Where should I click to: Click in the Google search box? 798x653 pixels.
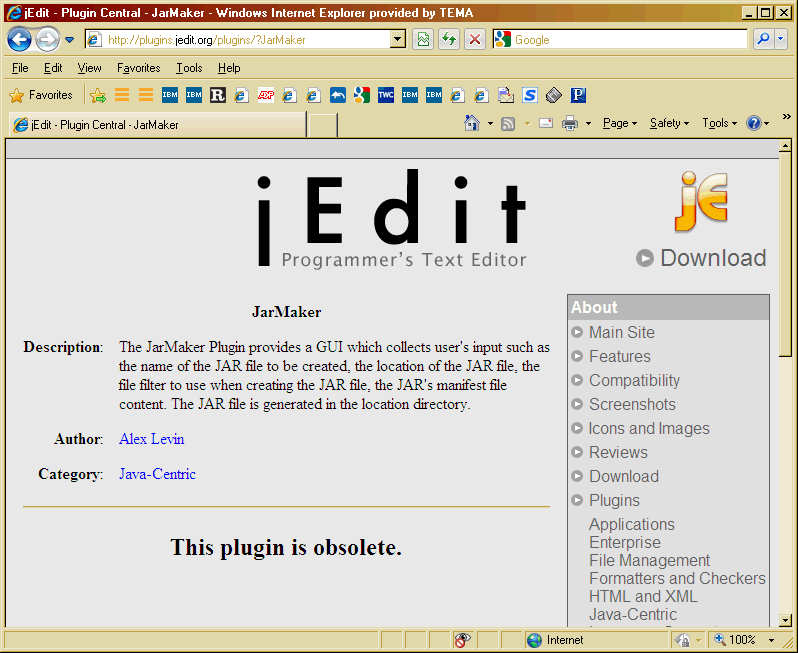click(628, 40)
